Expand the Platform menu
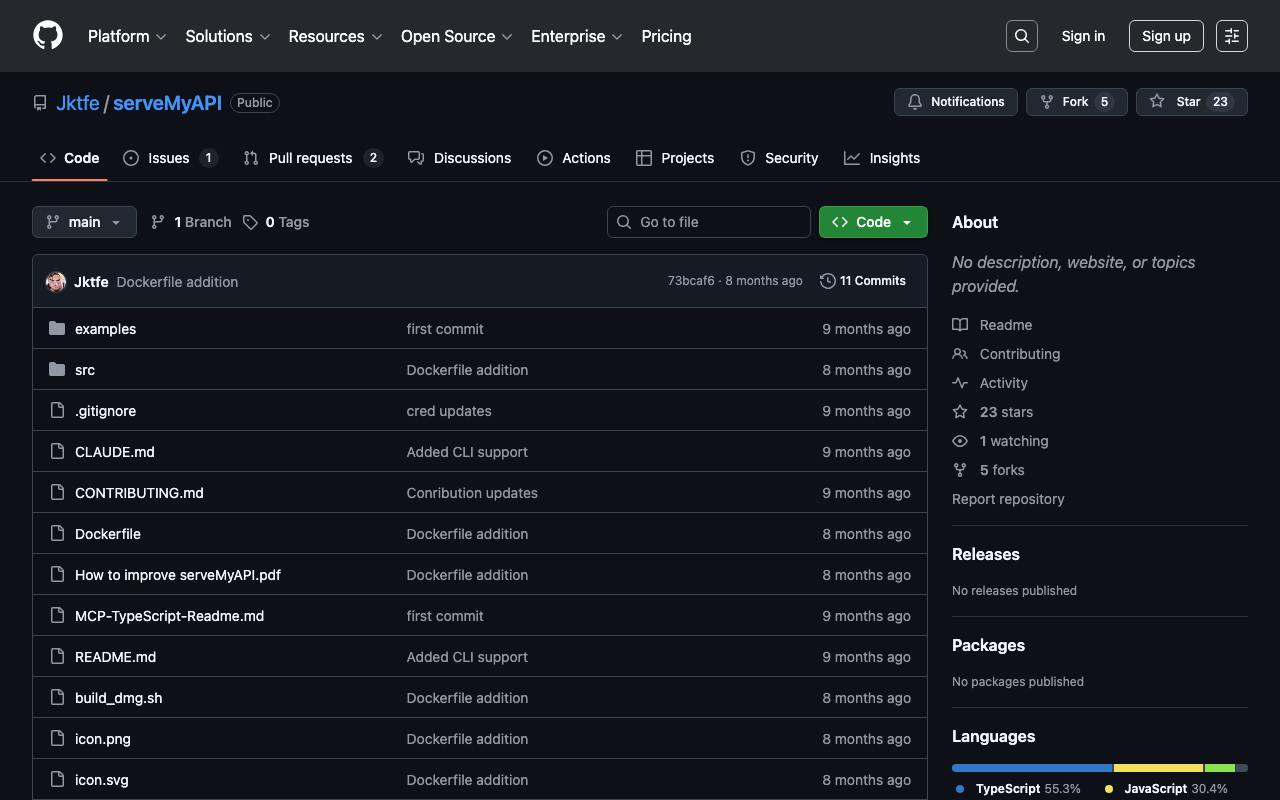1280x800 pixels. [127, 36]
